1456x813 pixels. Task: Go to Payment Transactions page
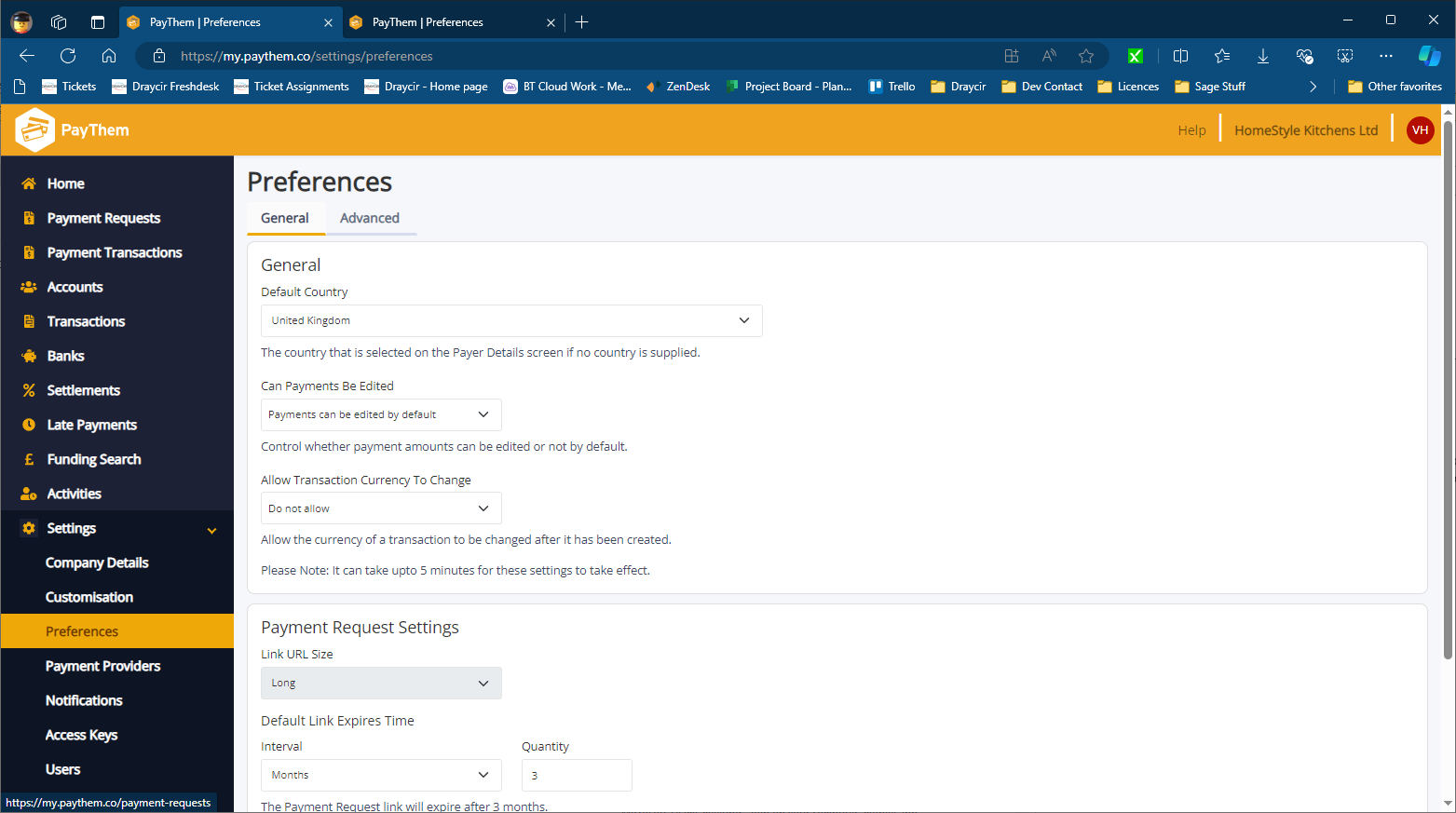point(115,252)
